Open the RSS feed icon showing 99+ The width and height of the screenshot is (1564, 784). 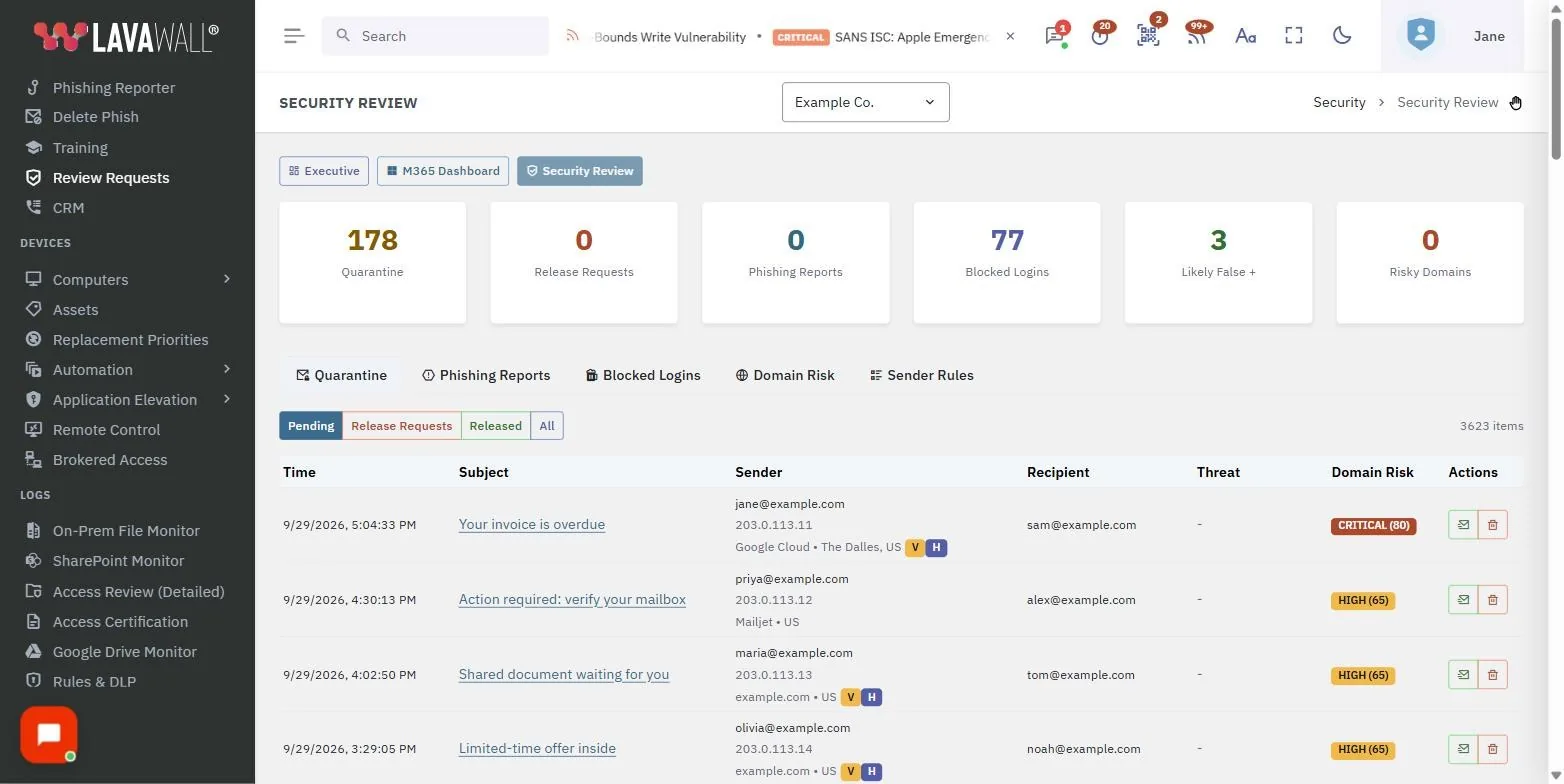(1196, 36)
